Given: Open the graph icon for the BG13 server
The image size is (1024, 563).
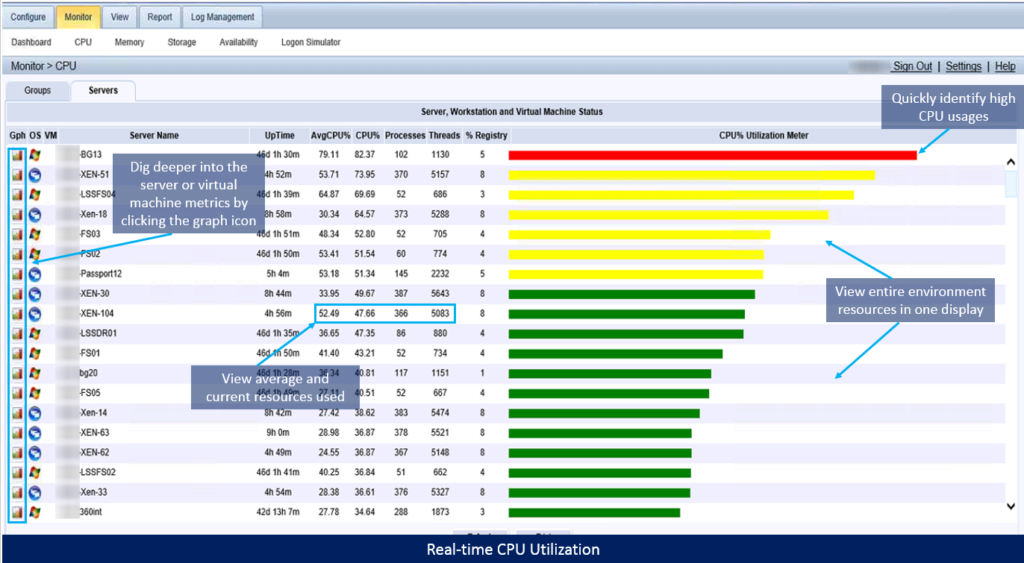Looking at the screenshot, I should [17, 155].
